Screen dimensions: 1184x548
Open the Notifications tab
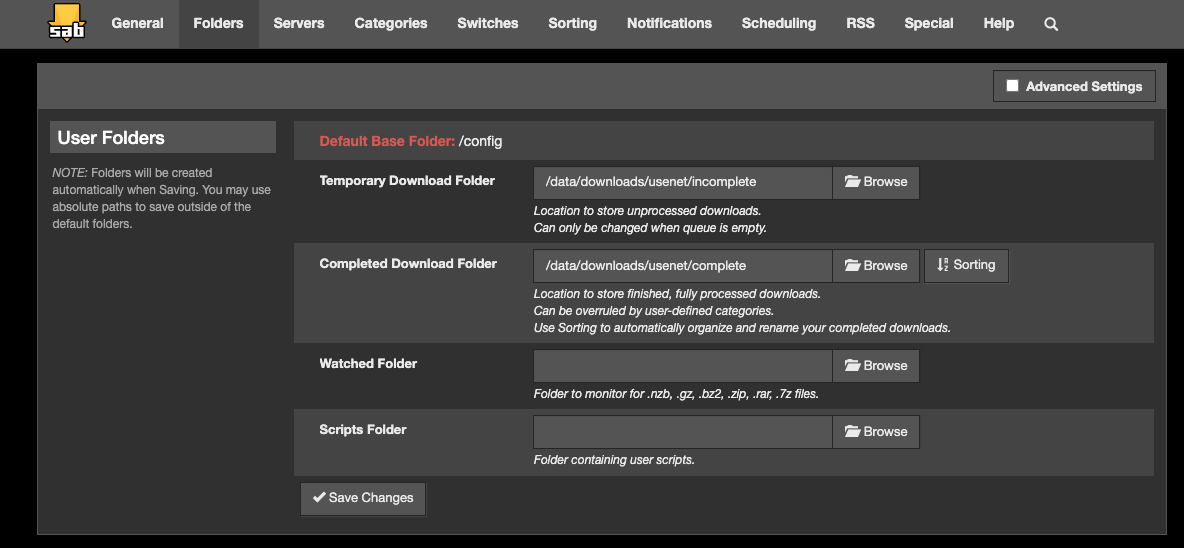[x=669, y=23]
